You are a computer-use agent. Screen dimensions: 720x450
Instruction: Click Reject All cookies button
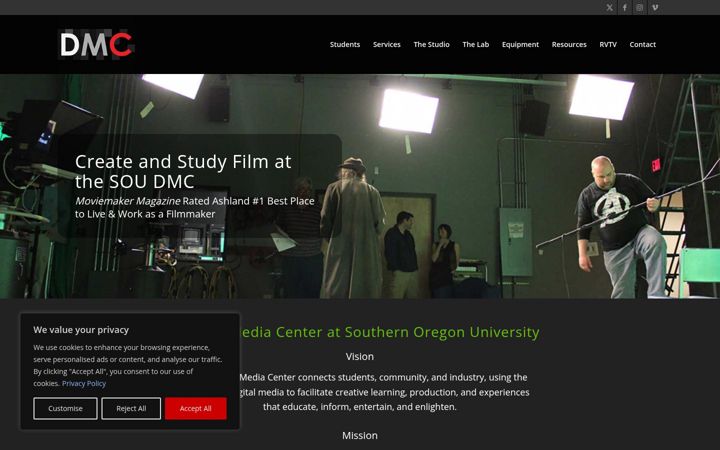[131, 408]
